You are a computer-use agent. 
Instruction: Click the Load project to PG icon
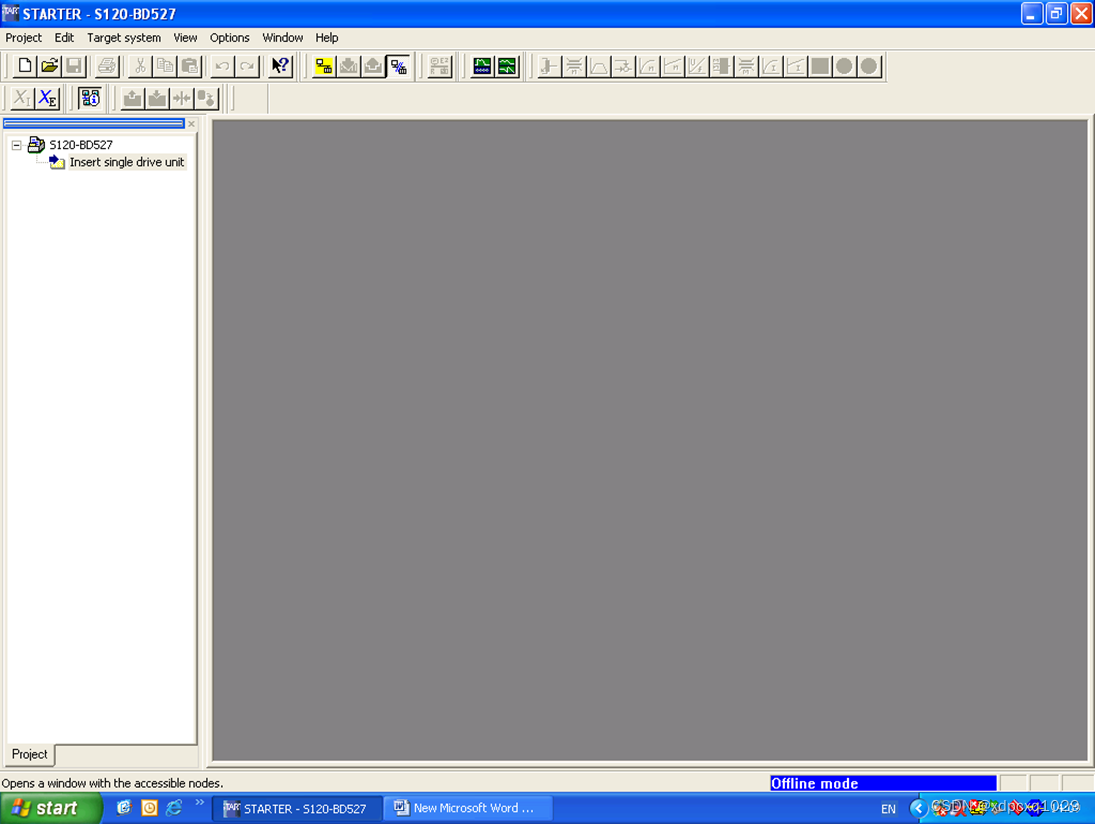click(x=373, y=66)
